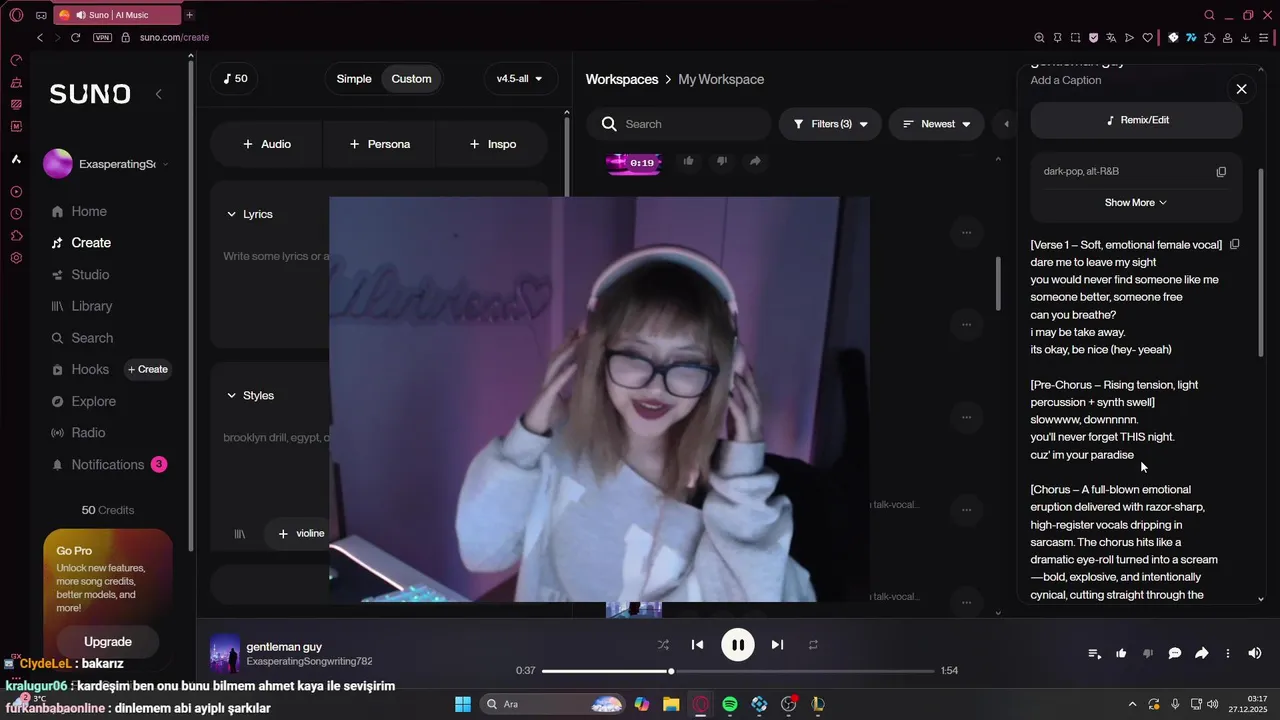1280x720 pixels.
Task: Click the Upgrade button
Action: click(108, 642)
